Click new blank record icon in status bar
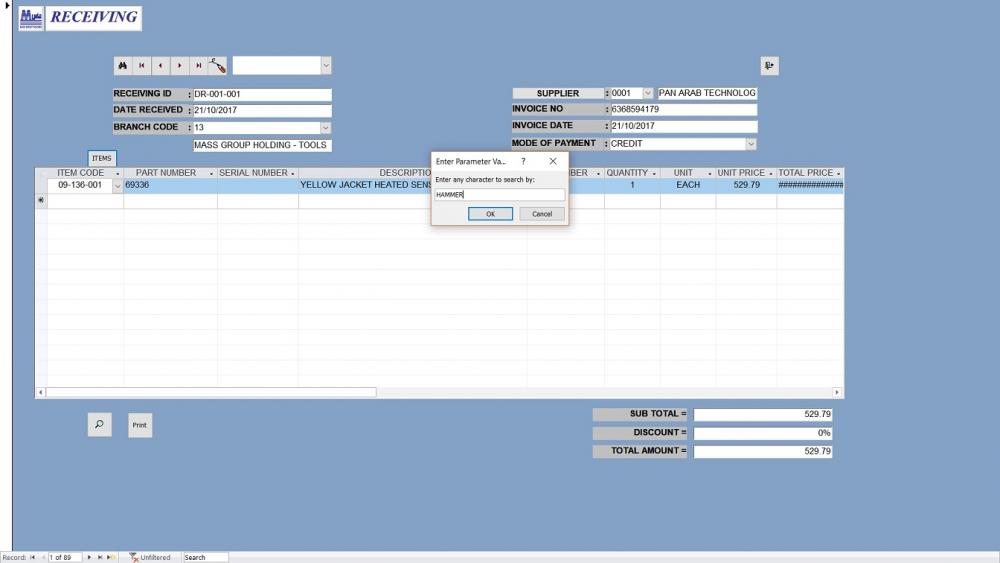The image size is (1000, 563). 111,557
